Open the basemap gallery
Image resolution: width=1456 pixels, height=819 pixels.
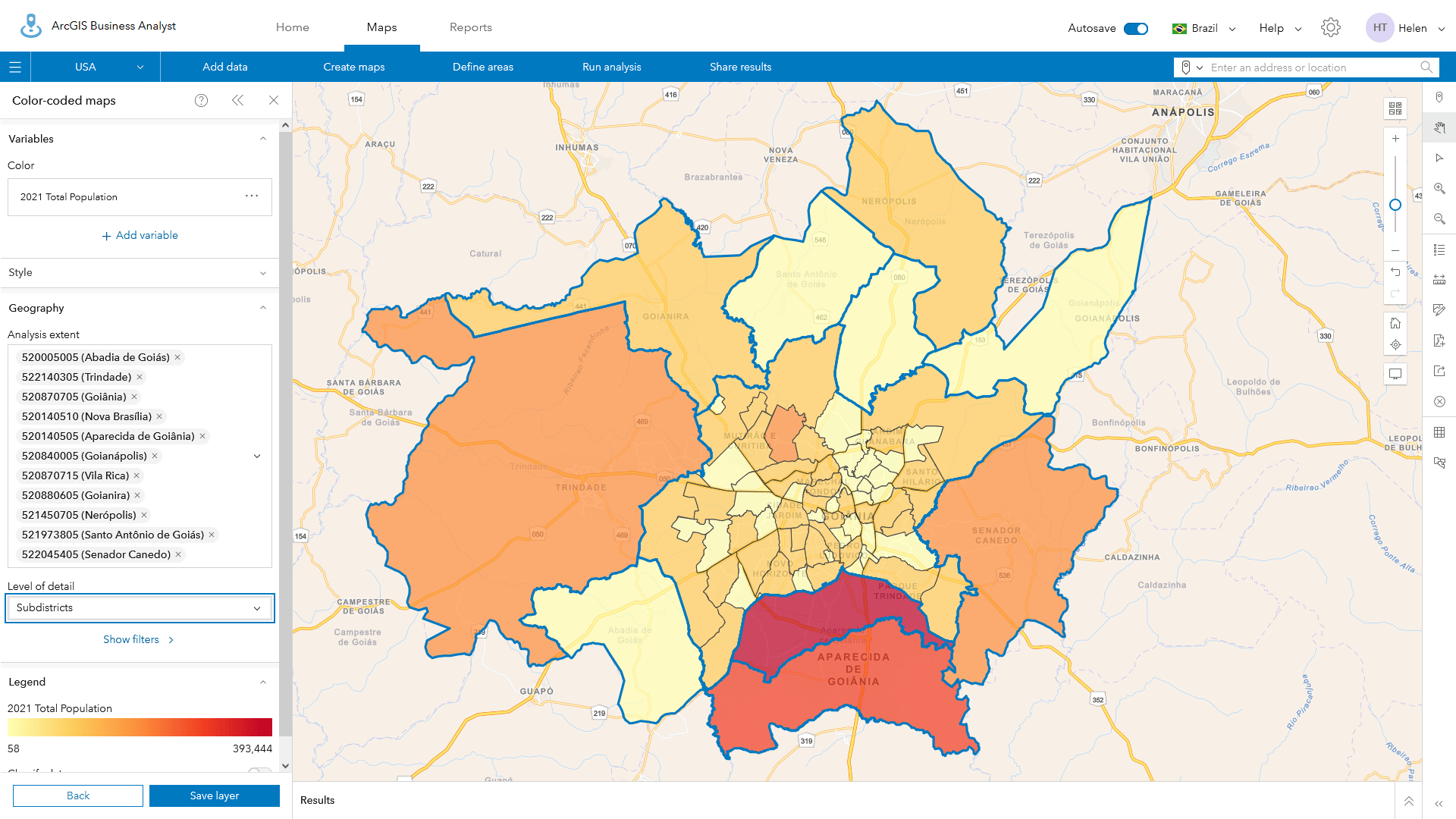click(x=1395, y=108)
